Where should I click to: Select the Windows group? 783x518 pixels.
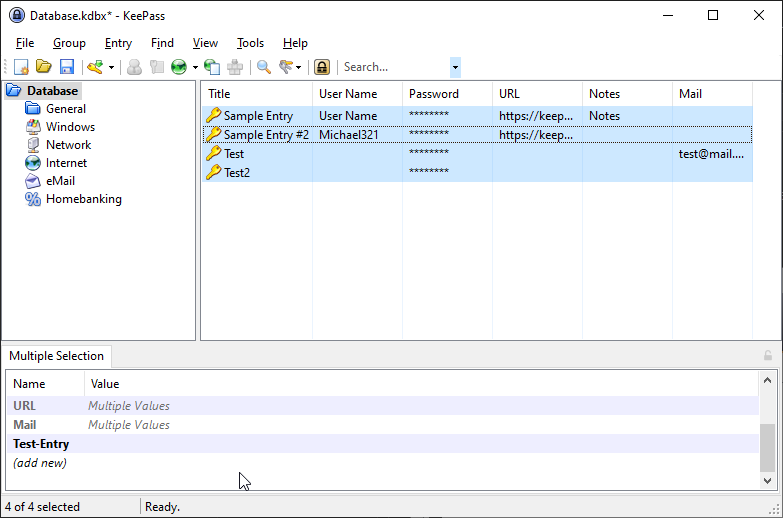(70, 127)
